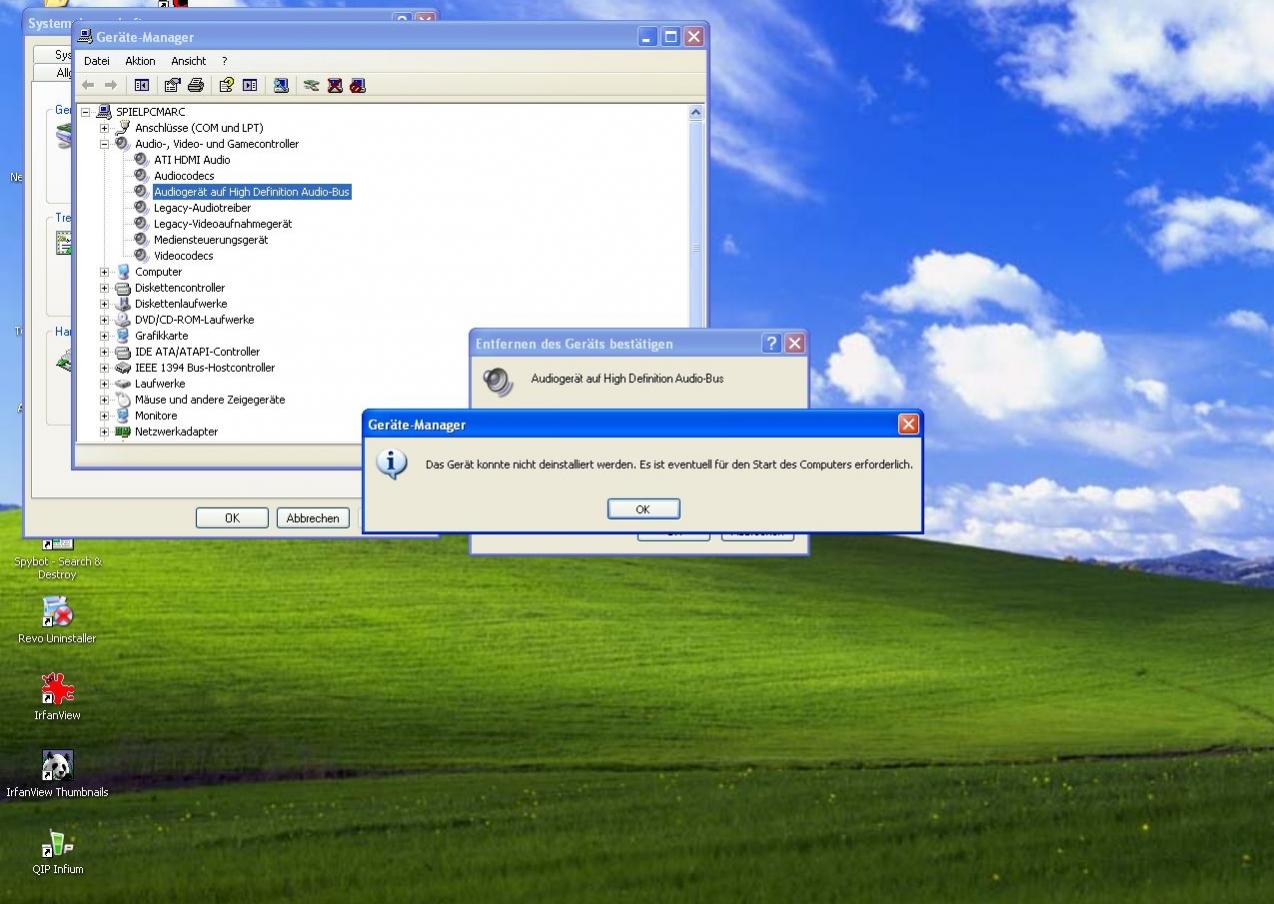Expand IEEE 1394 Bus-Hostcontroller node
Viewport: 1274px width, 904px height.
(104, 368)
